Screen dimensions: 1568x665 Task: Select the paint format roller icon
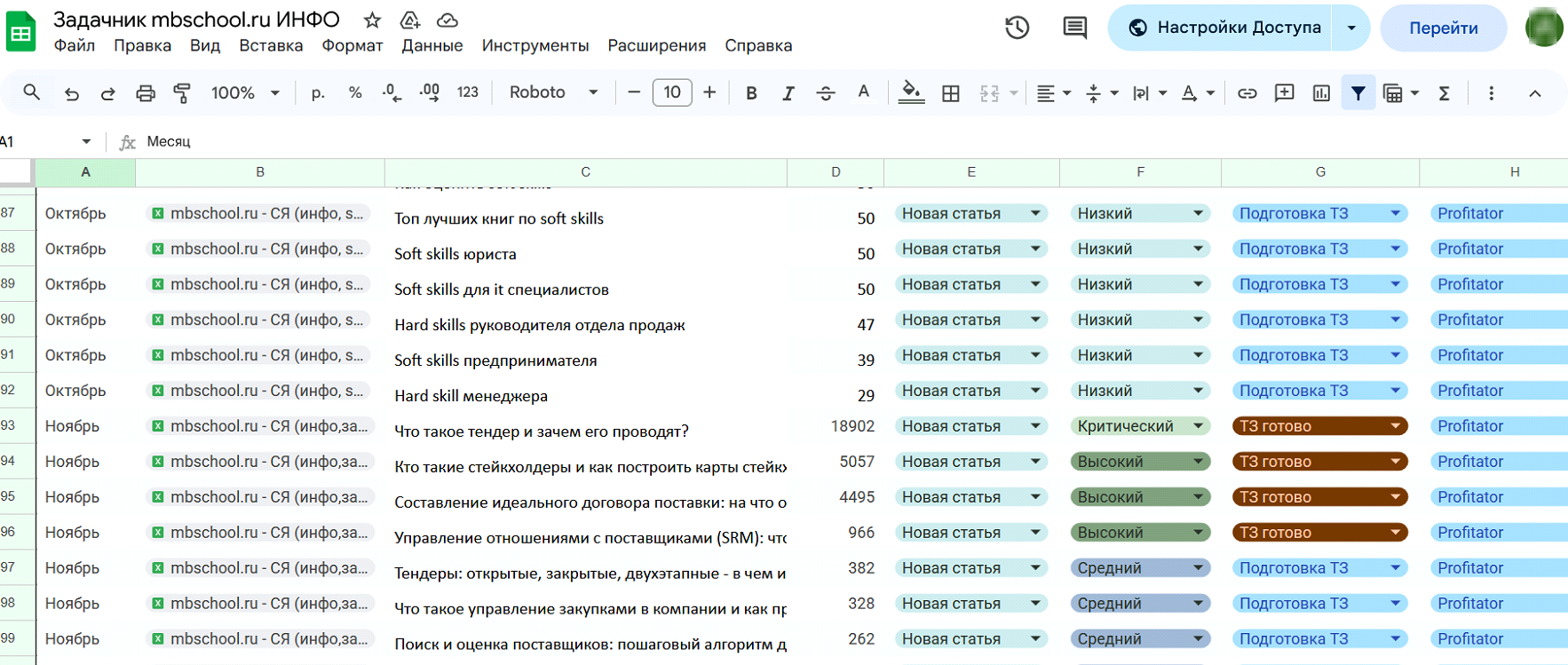click(182, 93)
